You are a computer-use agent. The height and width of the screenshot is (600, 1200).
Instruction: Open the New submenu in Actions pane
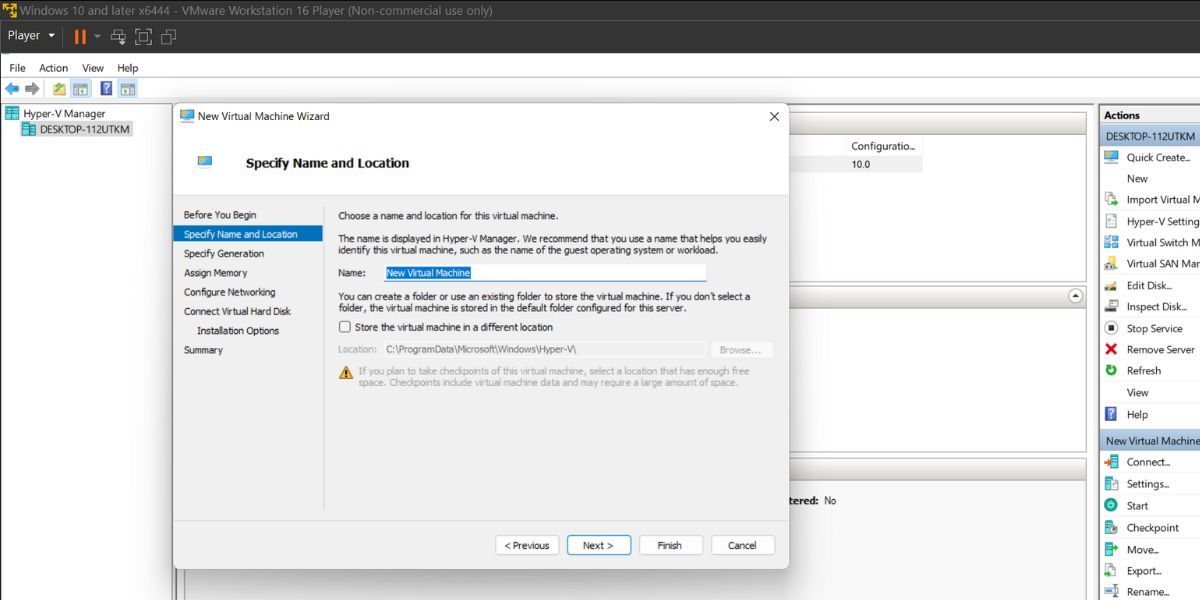tap(1137, 178)
